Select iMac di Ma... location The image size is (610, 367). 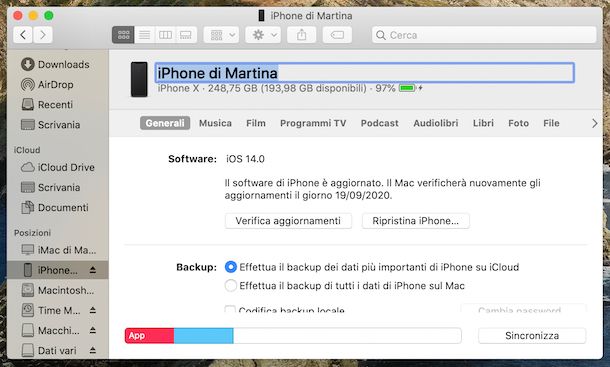tap(58, 250)
